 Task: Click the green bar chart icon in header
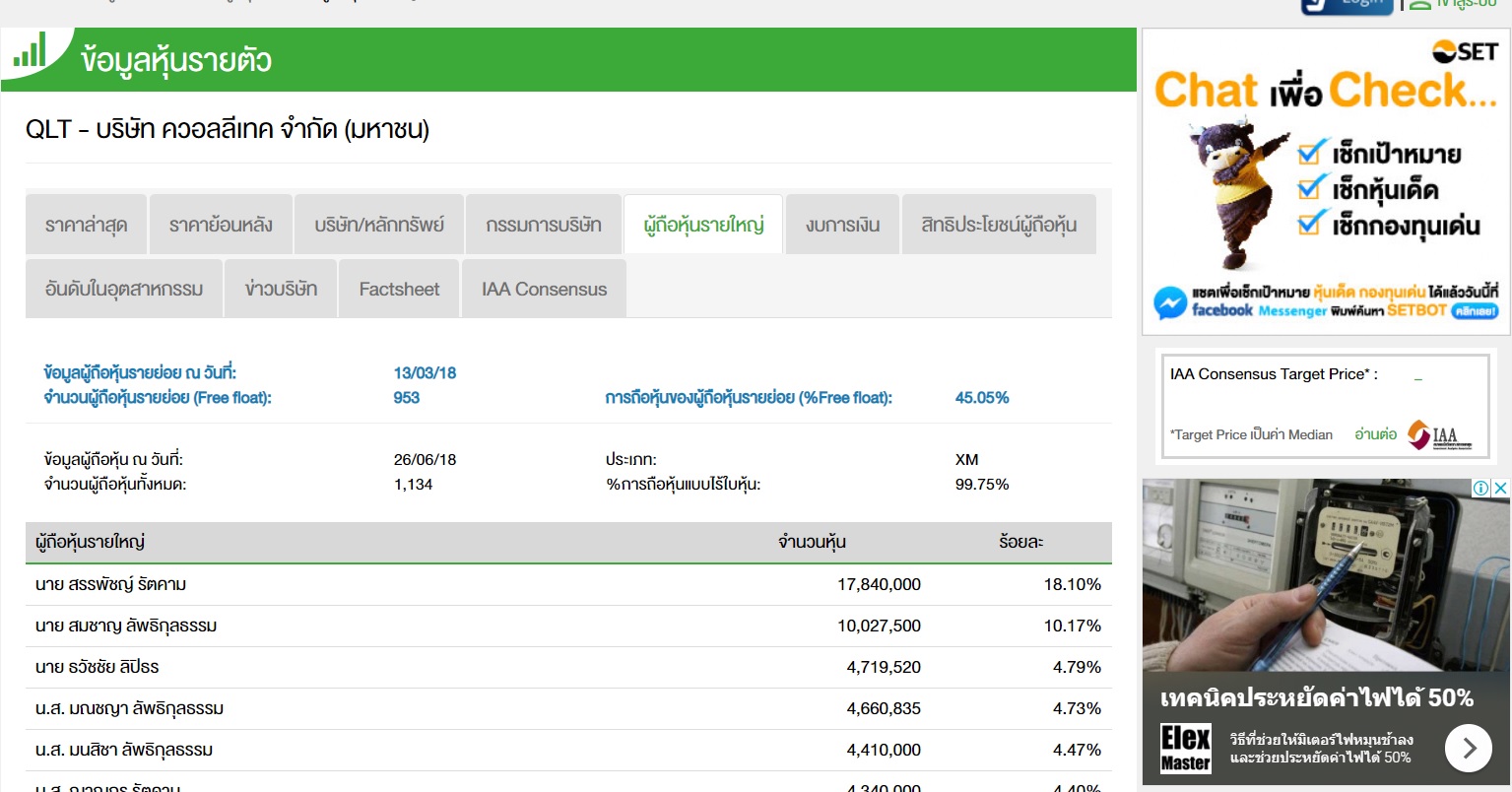point(30,50)
